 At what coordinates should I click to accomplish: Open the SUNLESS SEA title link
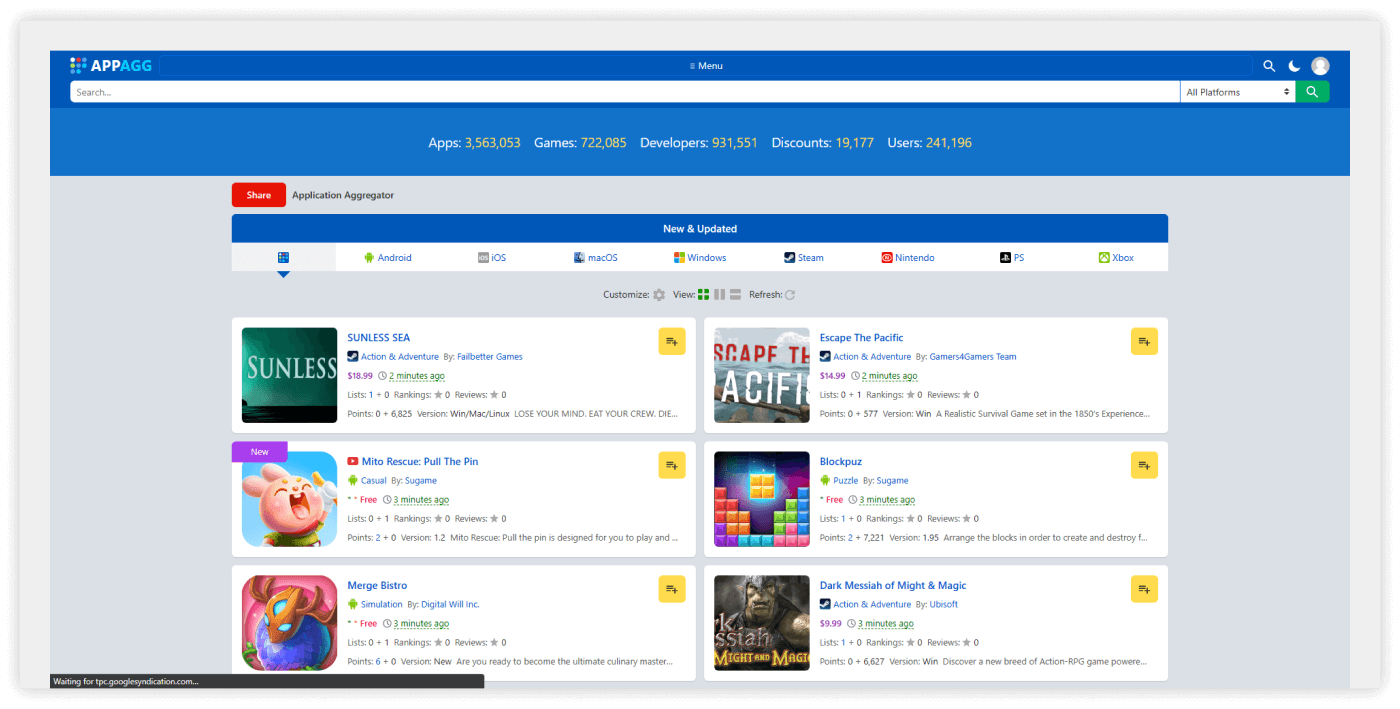point(379,337)
